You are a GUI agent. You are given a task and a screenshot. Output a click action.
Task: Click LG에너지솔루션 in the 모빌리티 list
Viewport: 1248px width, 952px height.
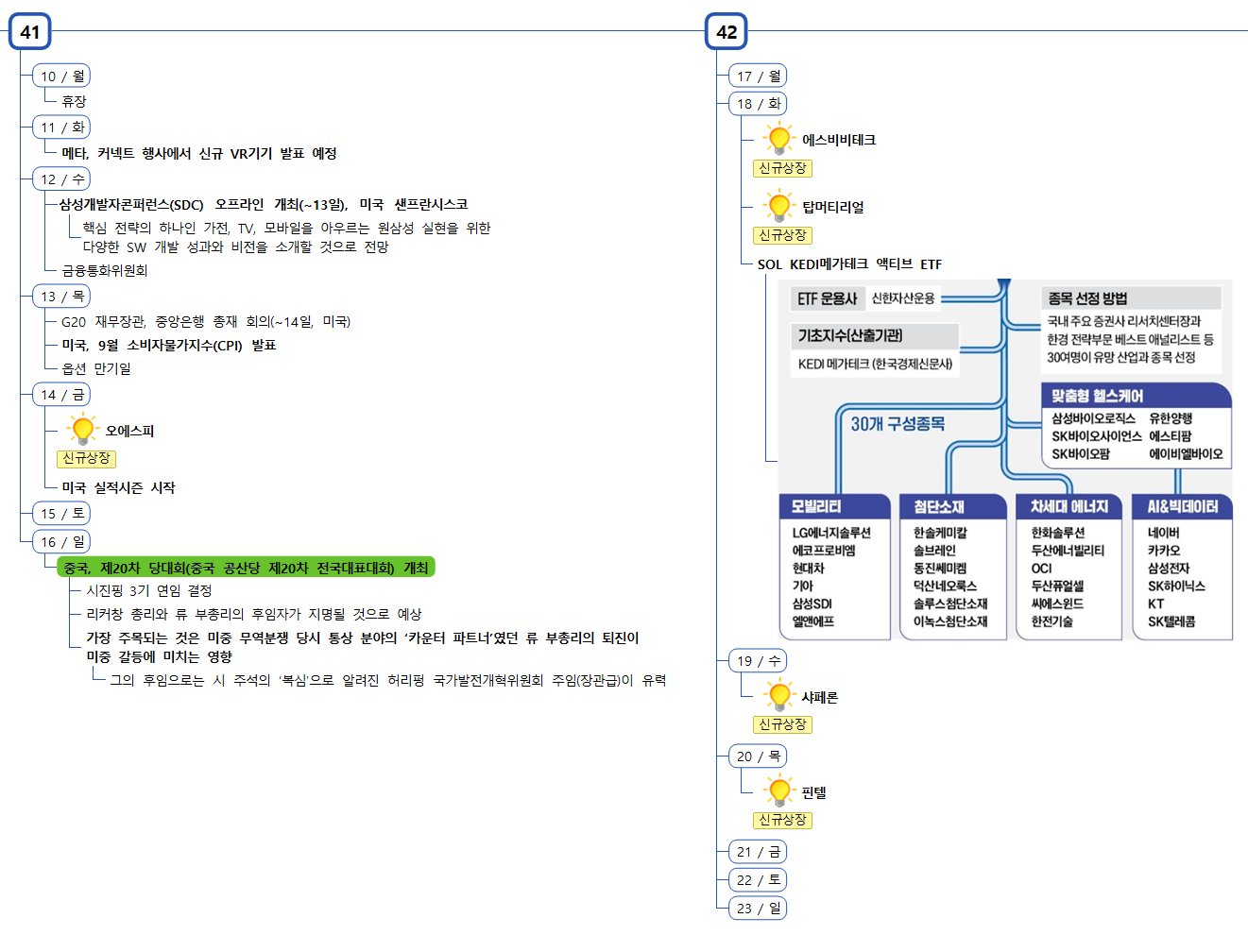(x=831, y=533)
